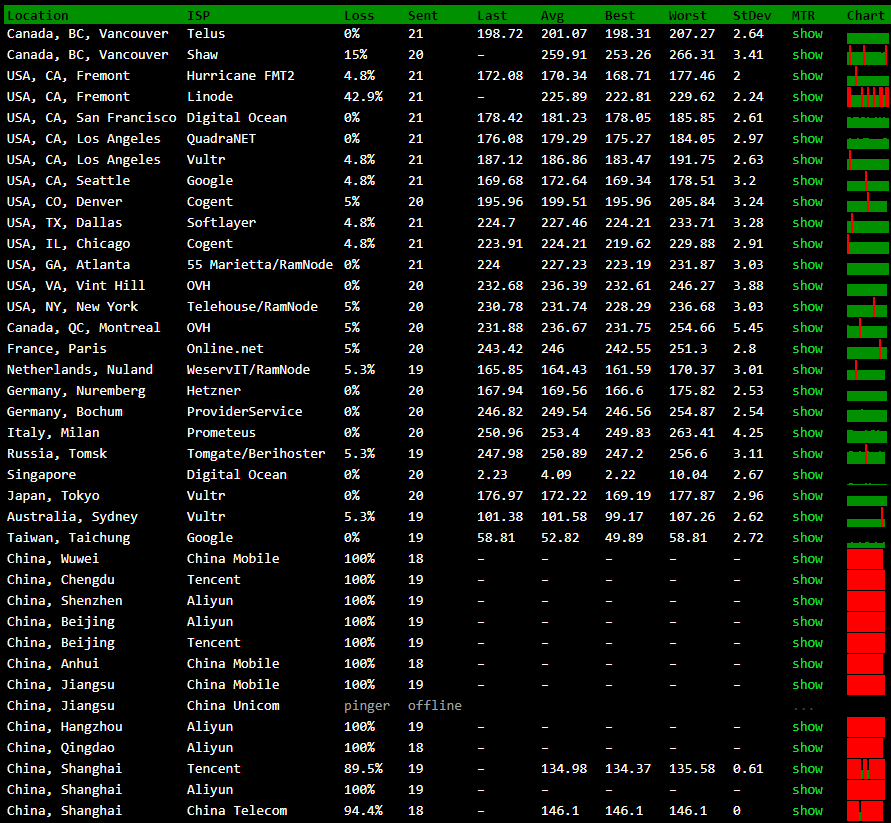Show MTR for Cogent Denver row
Image resolution: width=891 pixels, height=823 pixels.
pyautogui.click(x=807, y=202)
